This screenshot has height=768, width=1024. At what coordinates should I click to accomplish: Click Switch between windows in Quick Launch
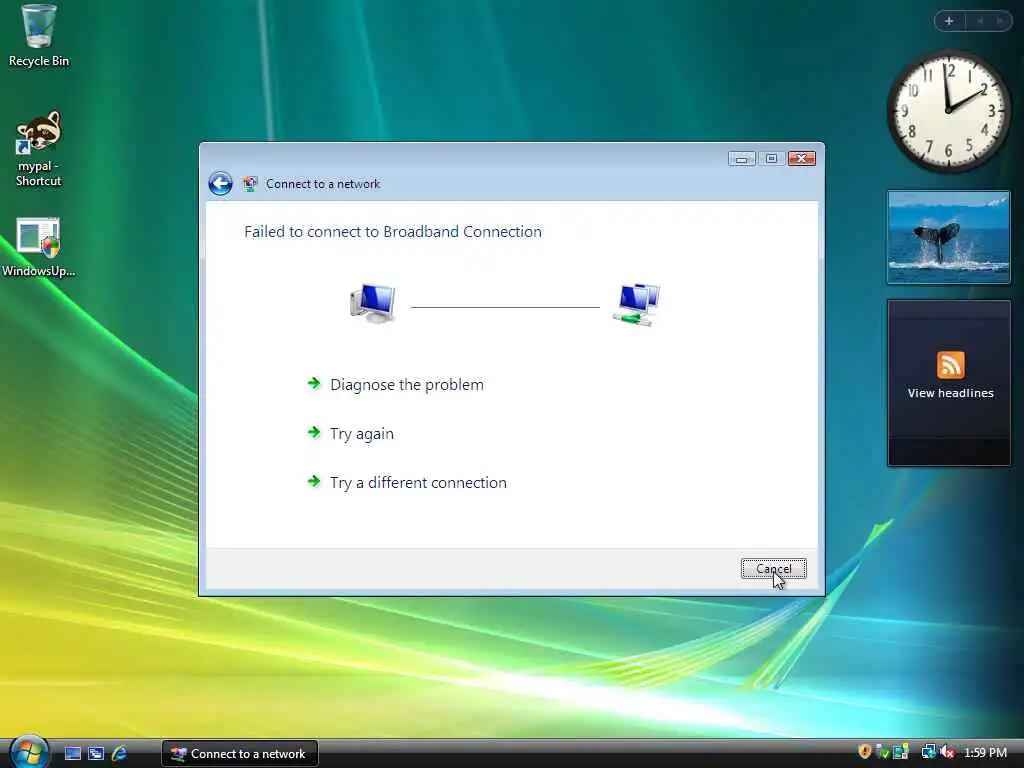[x=96, y=754]
